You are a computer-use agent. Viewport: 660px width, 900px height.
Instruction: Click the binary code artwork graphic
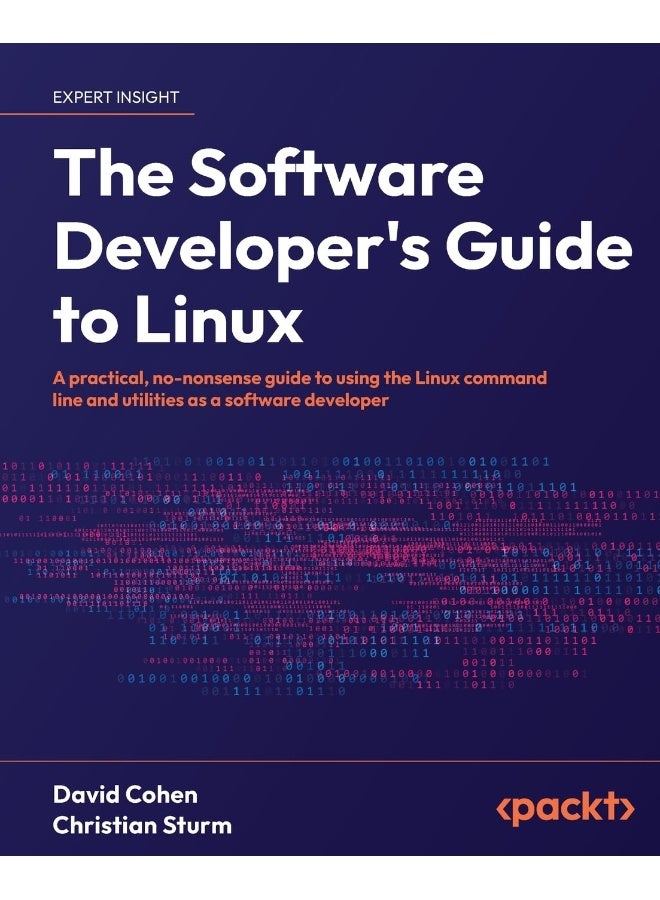point(330,576)
